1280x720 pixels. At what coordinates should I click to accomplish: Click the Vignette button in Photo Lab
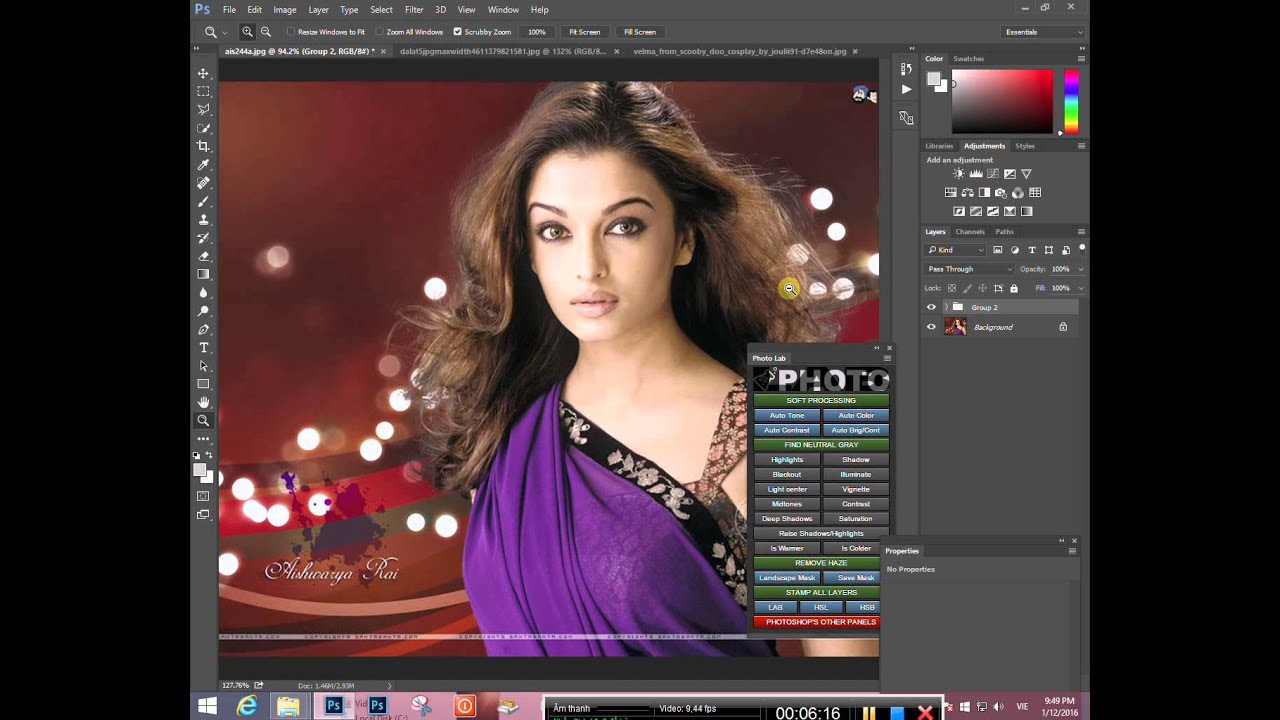tap(856, 489)
